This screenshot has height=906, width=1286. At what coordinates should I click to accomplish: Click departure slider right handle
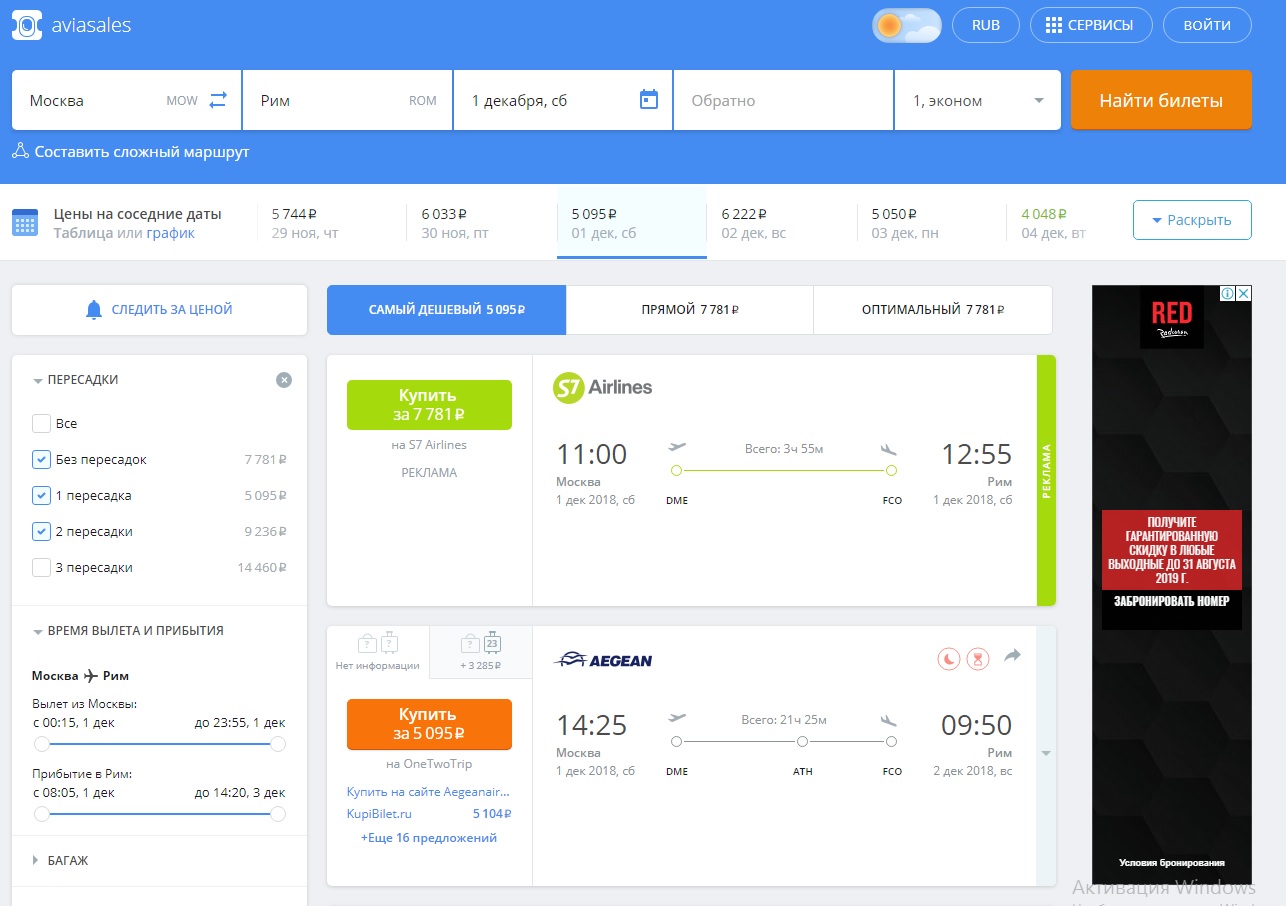[x=278, y=744]
